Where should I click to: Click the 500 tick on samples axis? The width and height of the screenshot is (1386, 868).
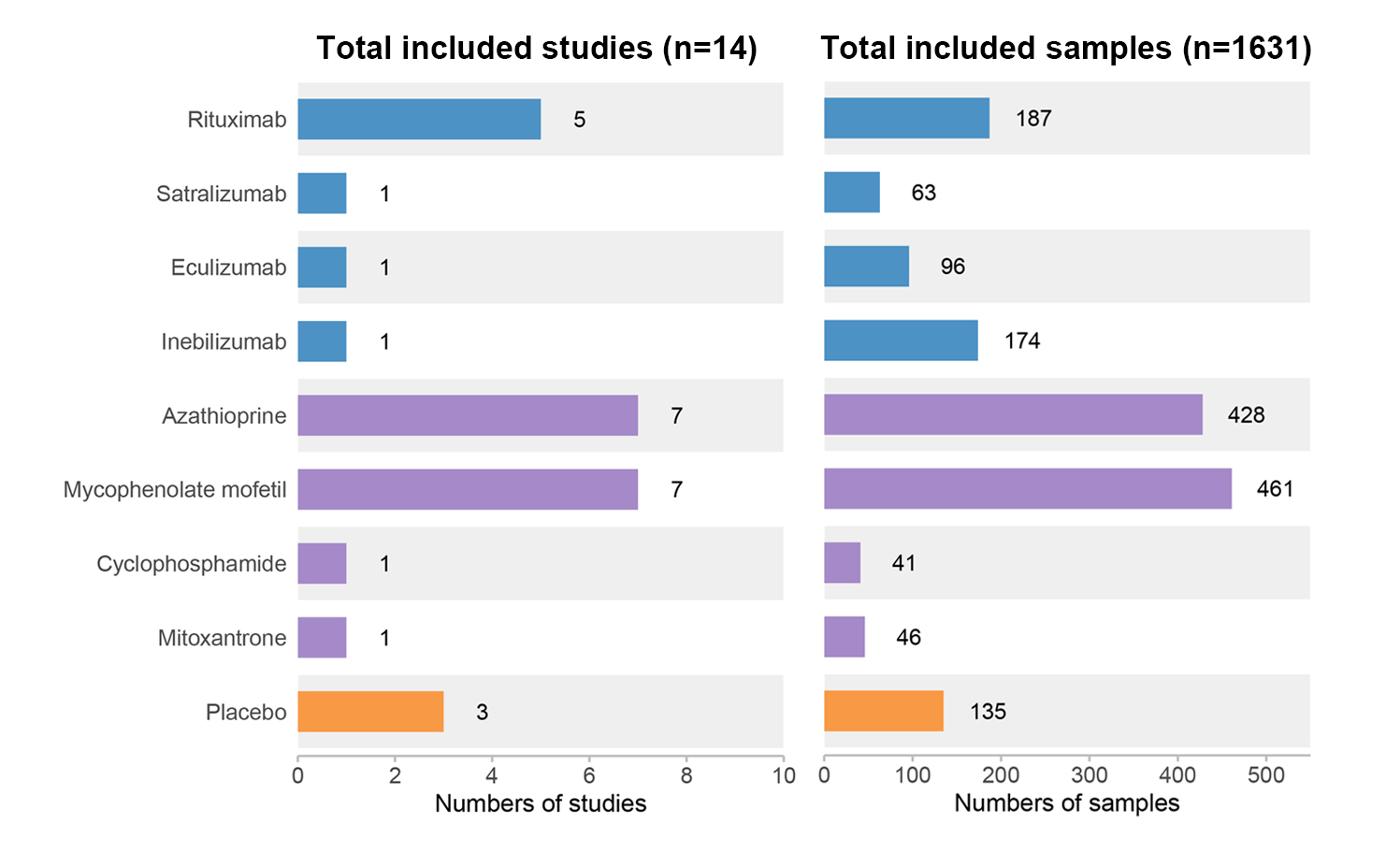[1266, 775]
